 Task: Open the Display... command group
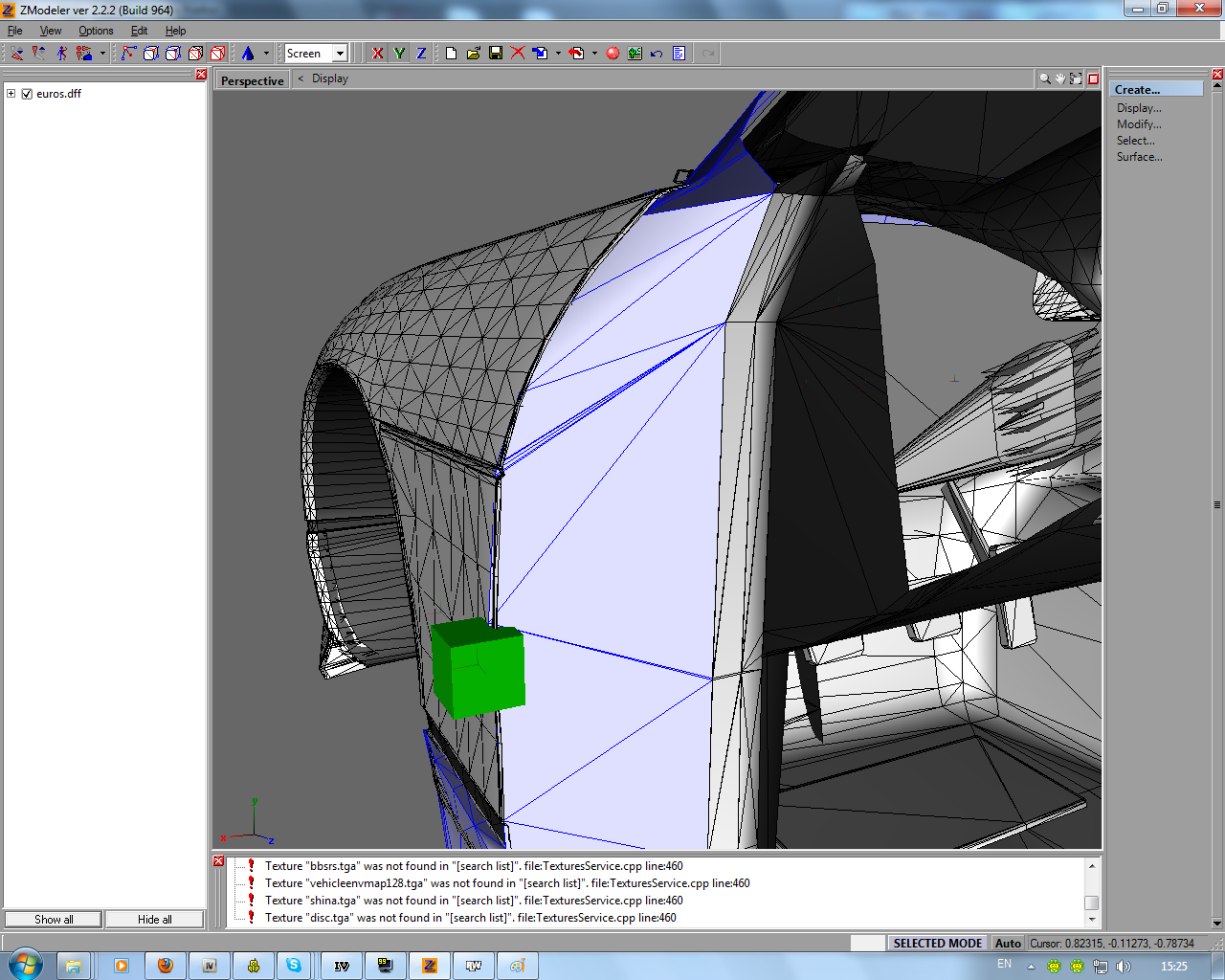(x=1139, y=108)
